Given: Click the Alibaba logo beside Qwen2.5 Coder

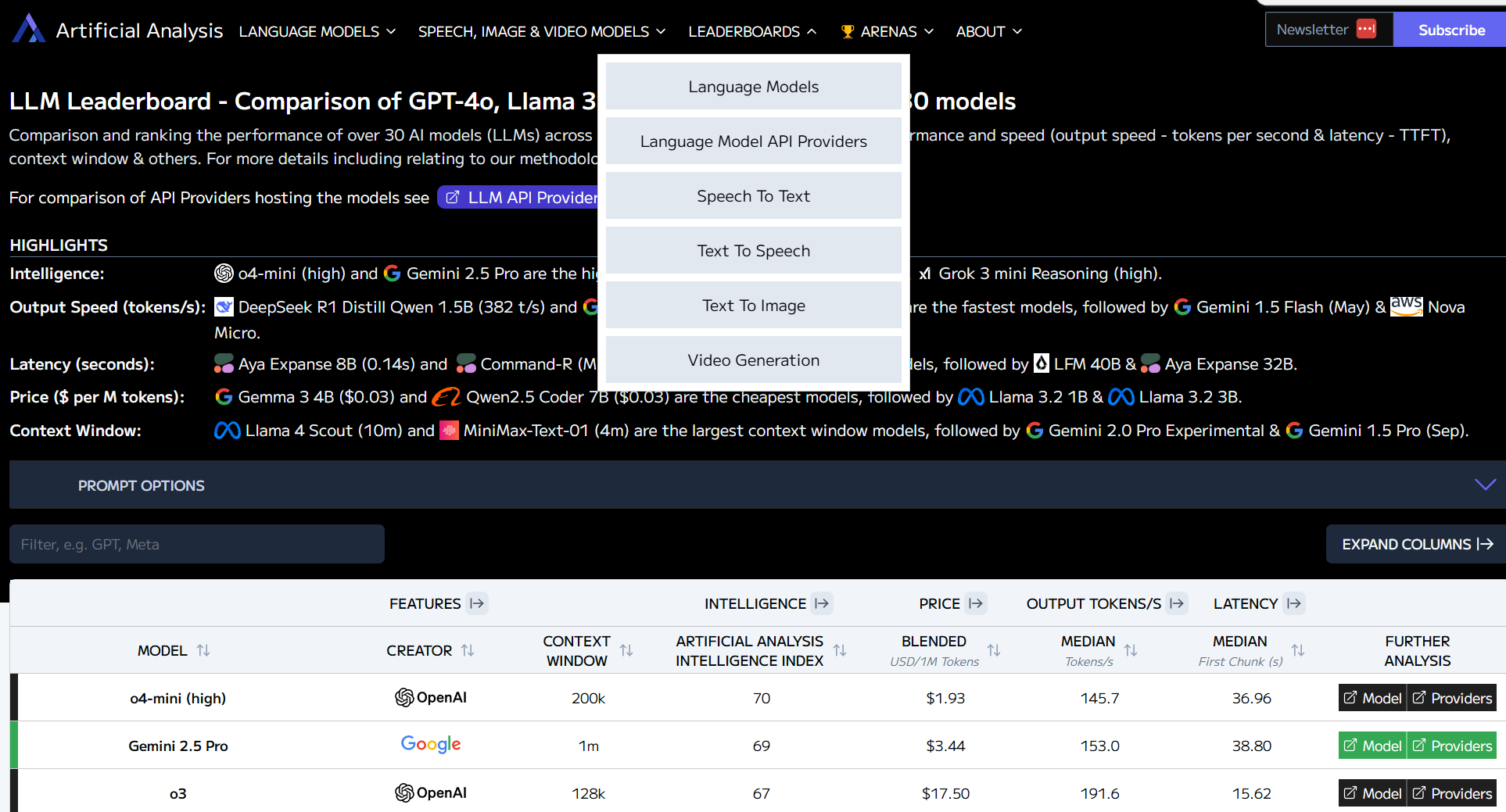Looking at the screenshot, I should (446, 397).
